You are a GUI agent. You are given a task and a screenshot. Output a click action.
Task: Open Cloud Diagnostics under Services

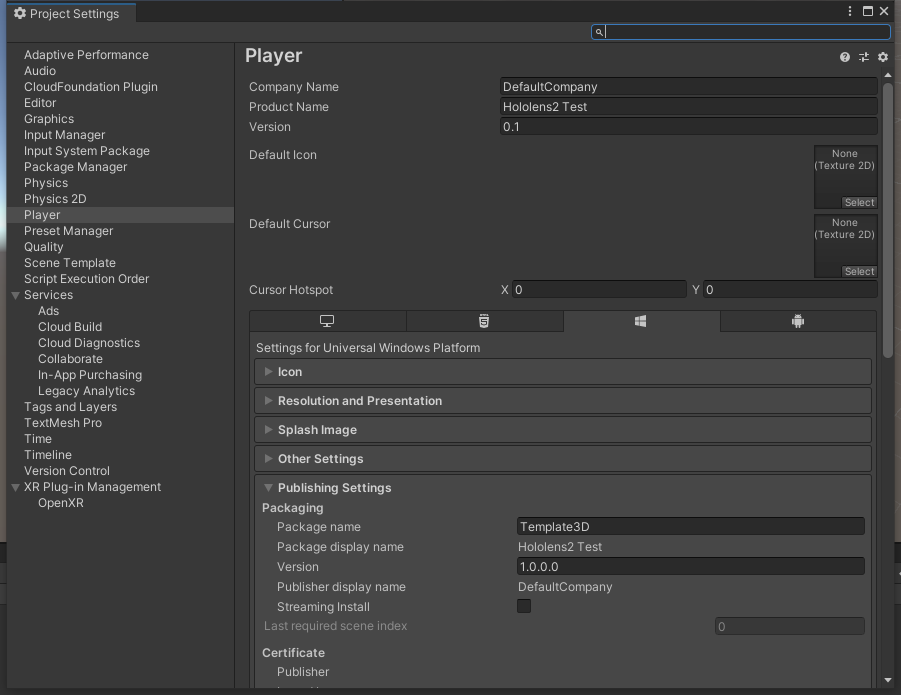89,343
